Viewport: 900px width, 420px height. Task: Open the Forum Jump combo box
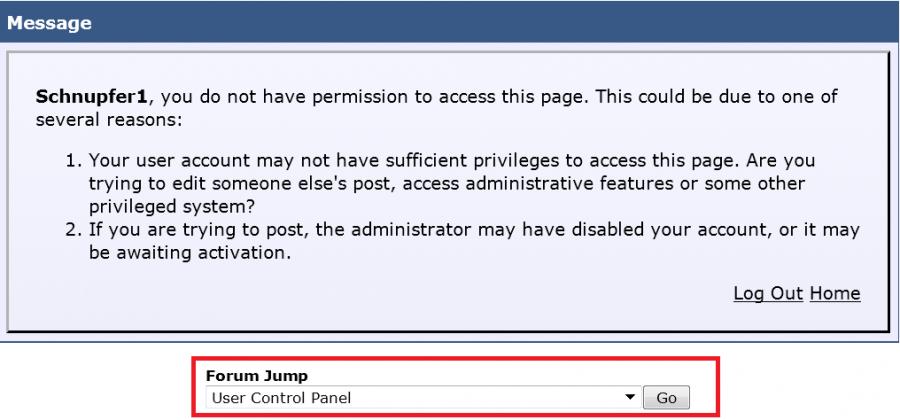click(420, 398)
